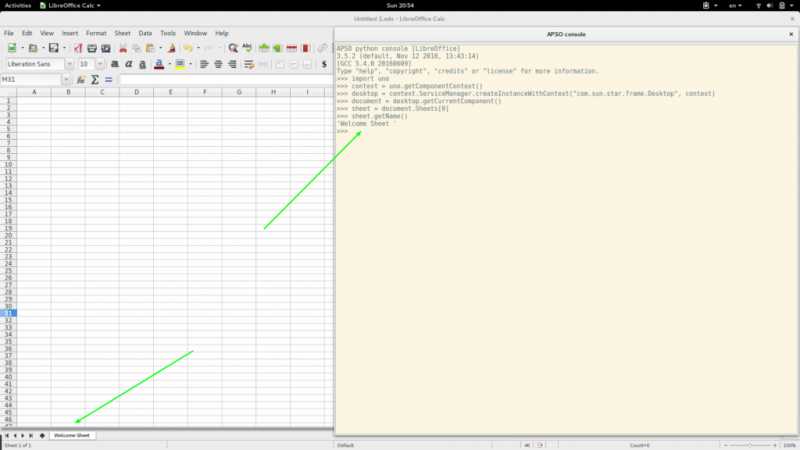Click Activities in top bar
The width and height of the screenshot is (800, 450).
tap(18, 5)
